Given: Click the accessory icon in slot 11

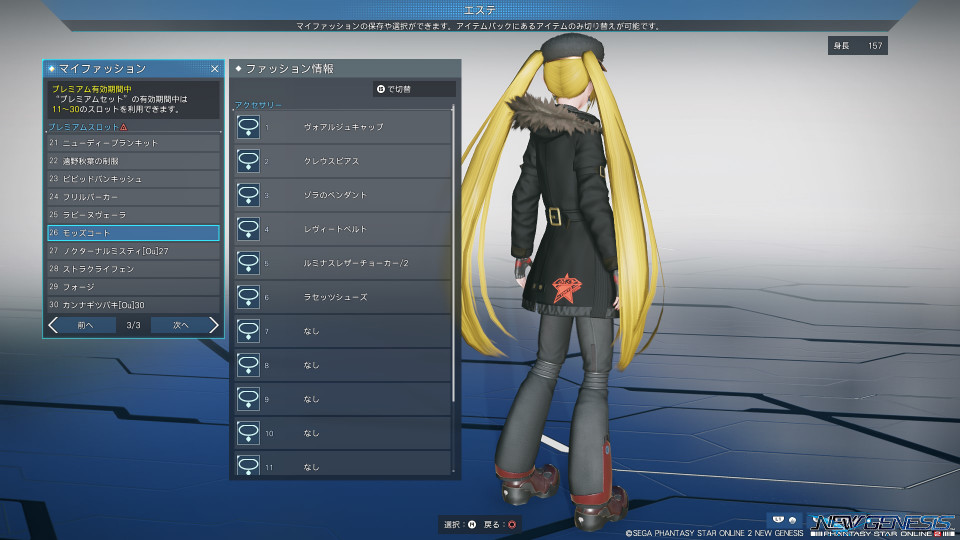Looking at the screenshot, I should [x=248, y=465].
